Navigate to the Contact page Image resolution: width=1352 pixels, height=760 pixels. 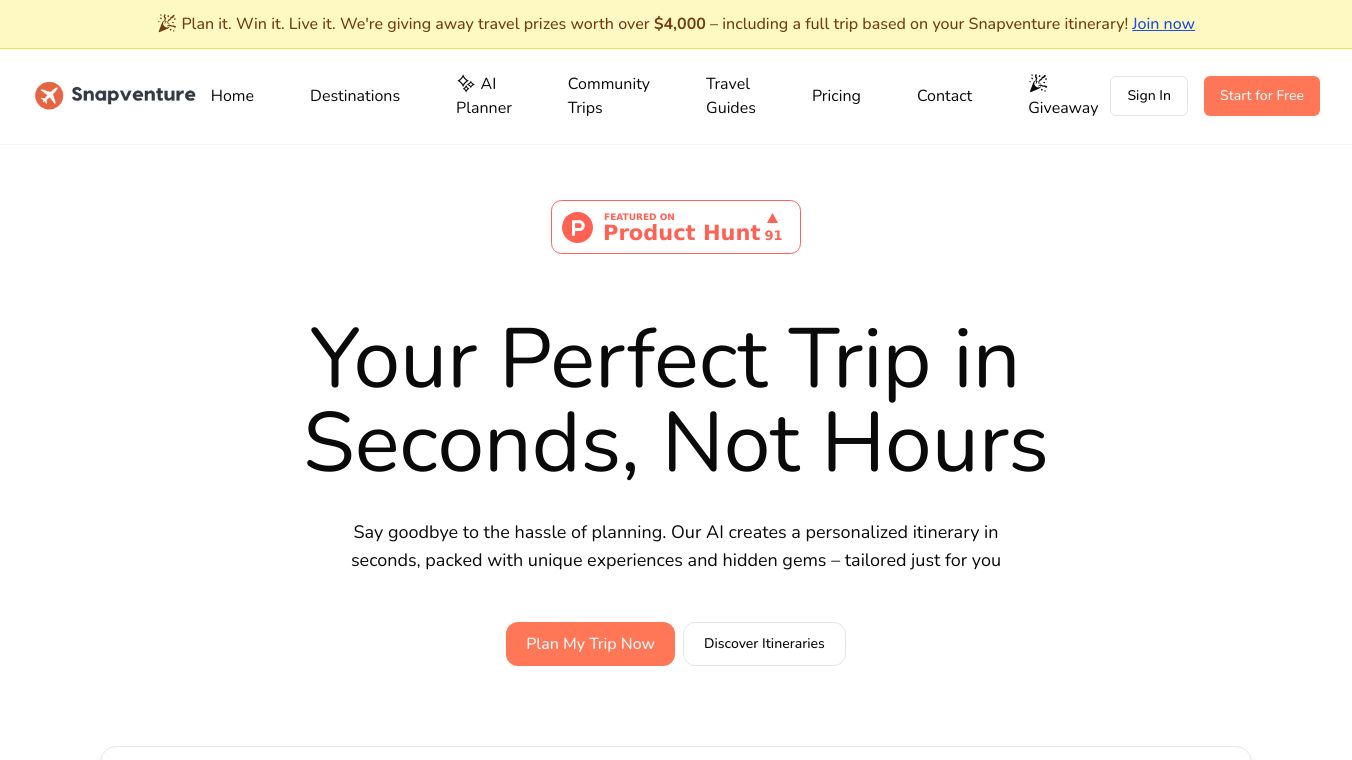944,96
